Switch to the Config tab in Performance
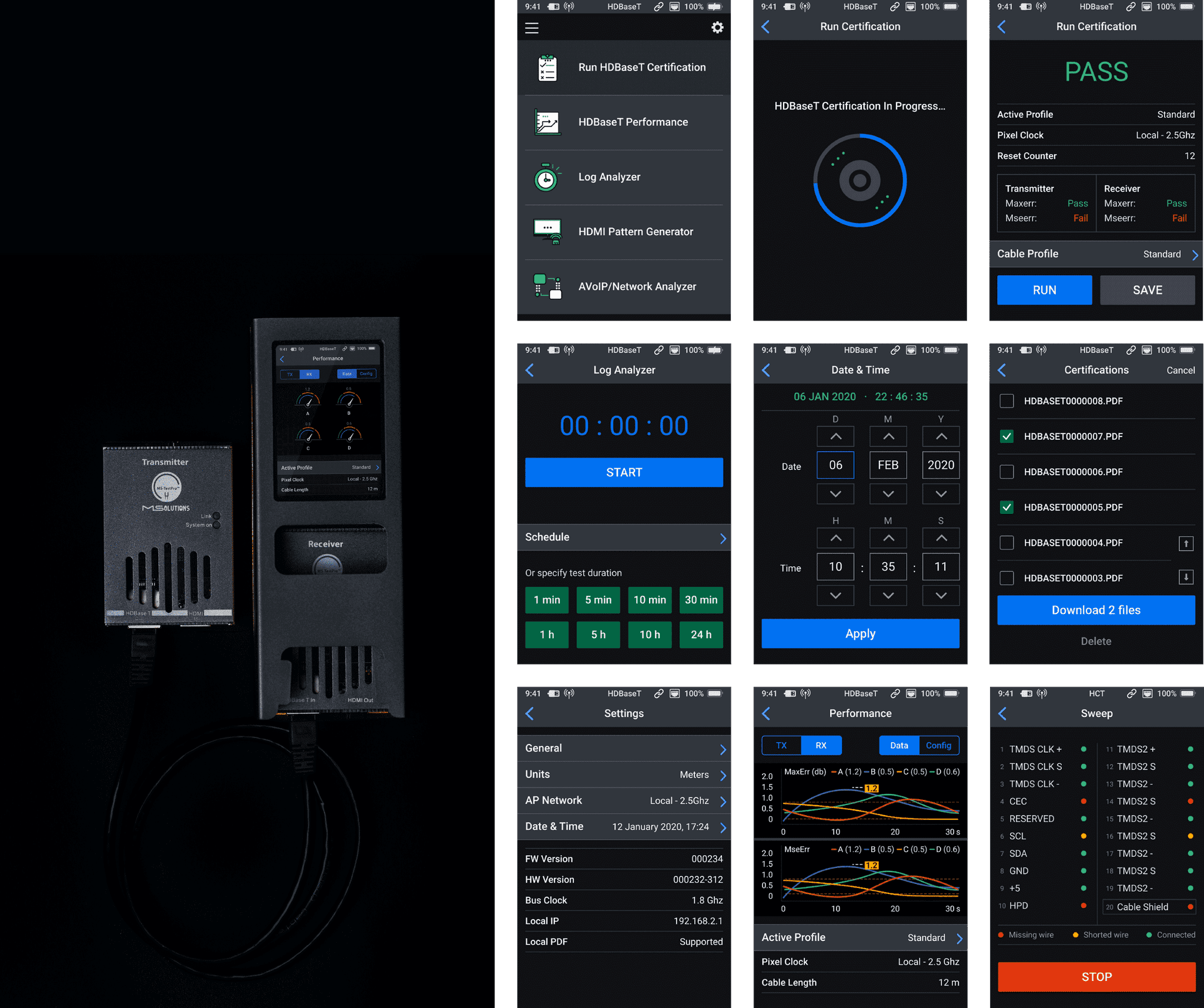 point(938,745)
